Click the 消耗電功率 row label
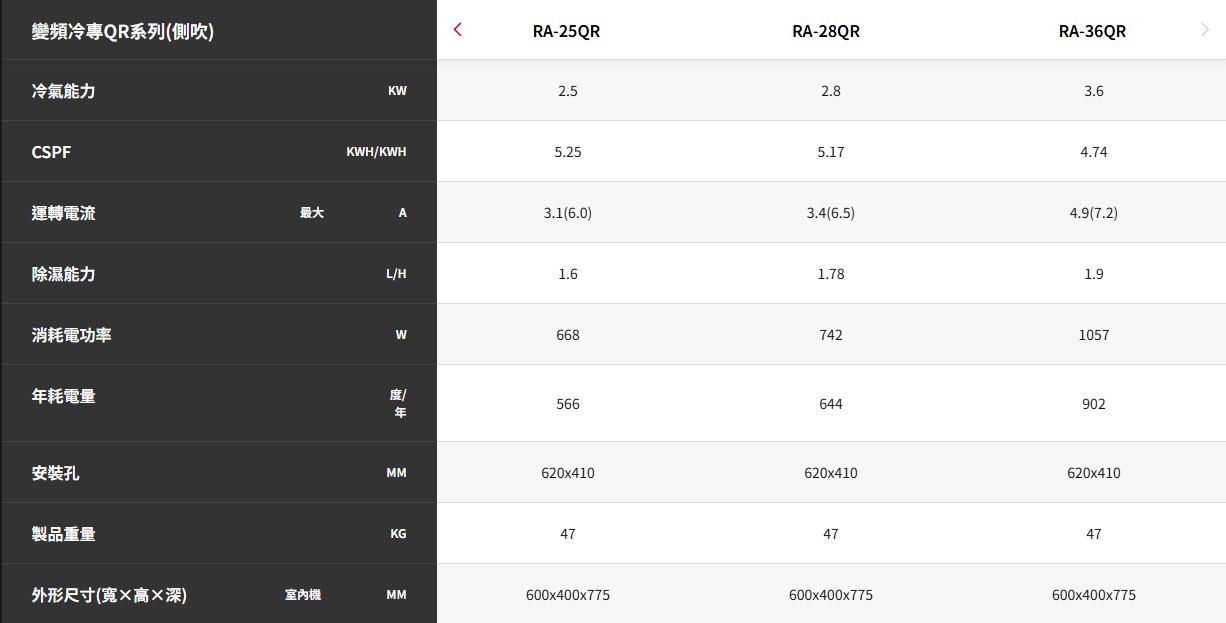 tap(72, 335)
